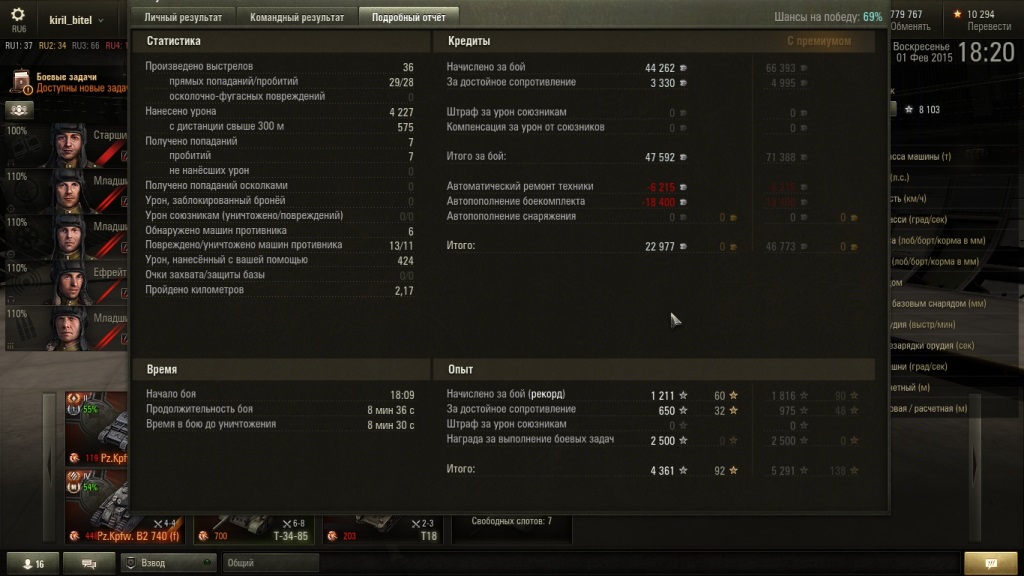Screen dimensions: 1024x576
Task: Click the gold star beside 60 free experience
Action: (x=733, y=395)
